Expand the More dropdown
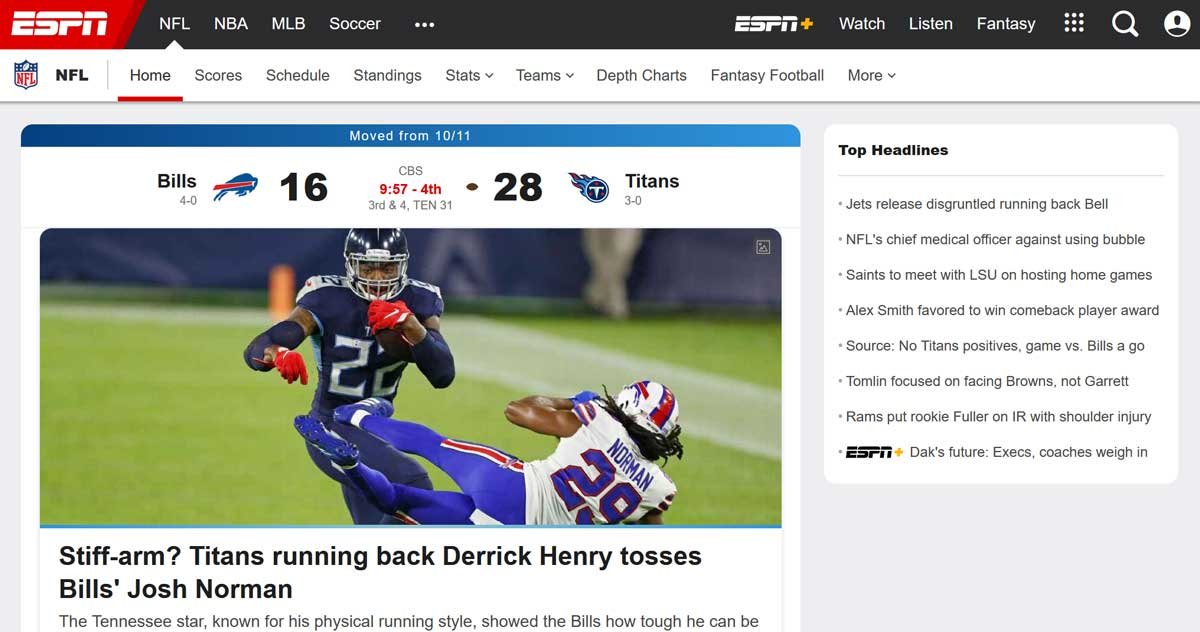Screen dimensions: 1200x632 [871, 75]
